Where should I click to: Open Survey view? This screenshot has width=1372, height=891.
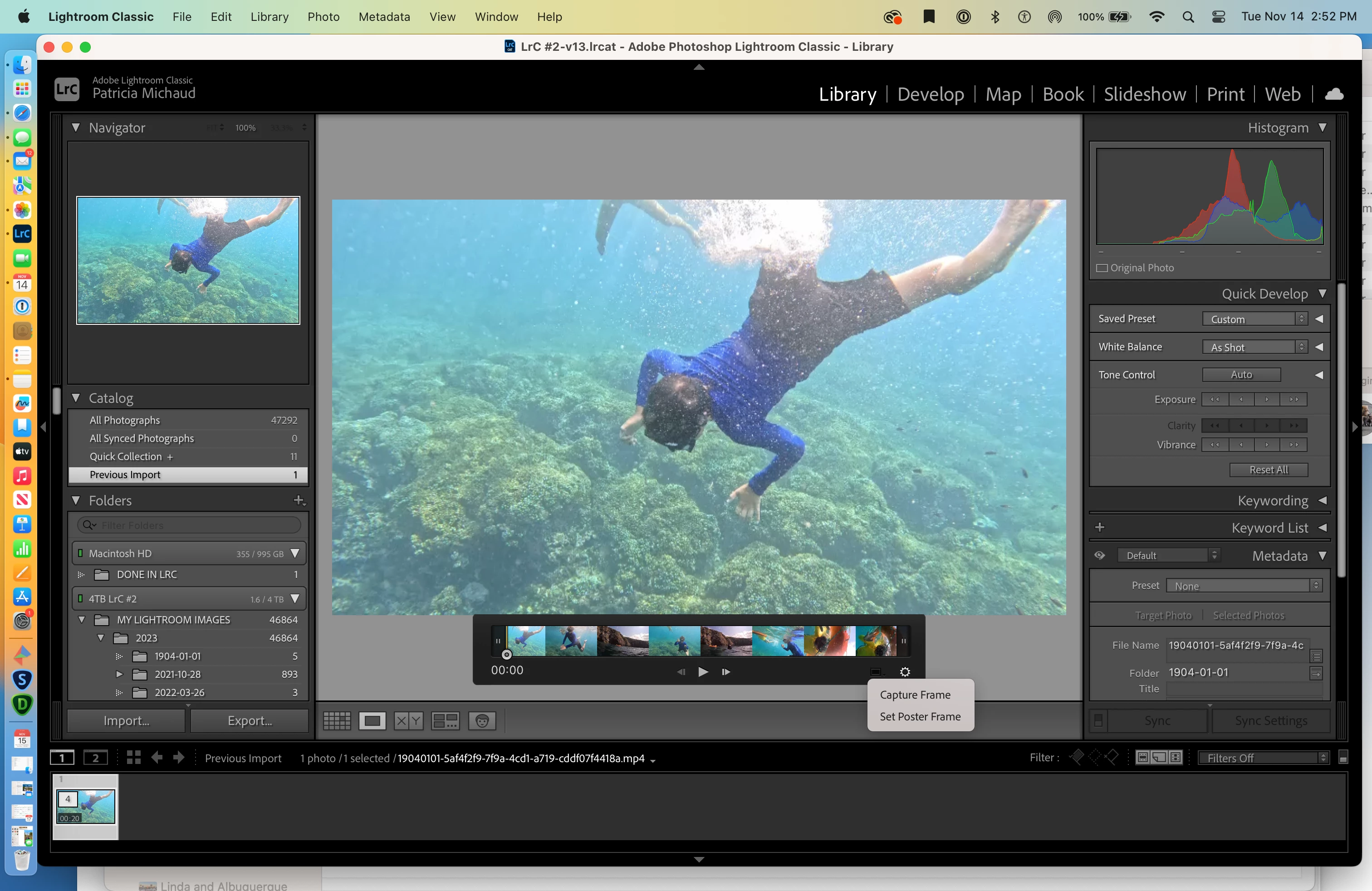pos(445,720)
